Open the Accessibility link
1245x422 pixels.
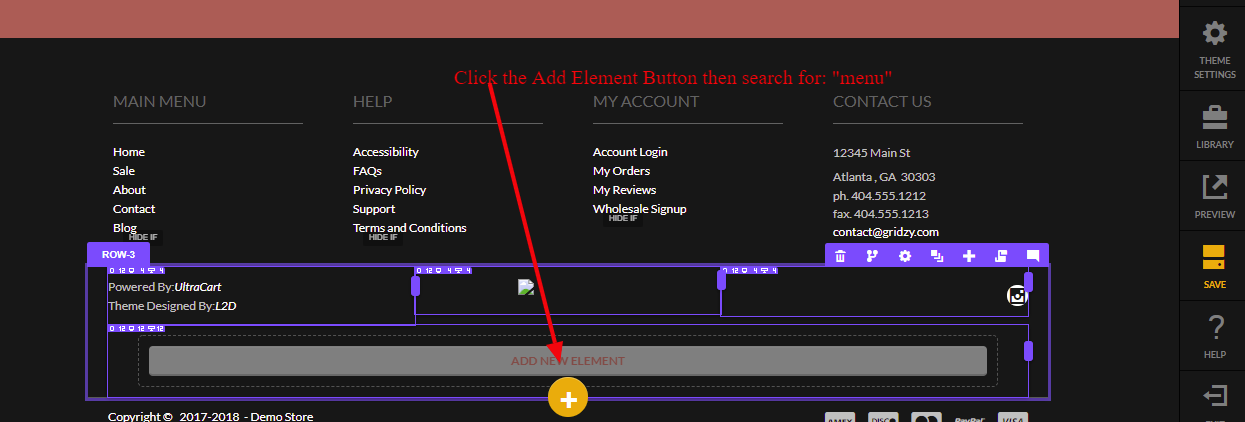[386, 152]
